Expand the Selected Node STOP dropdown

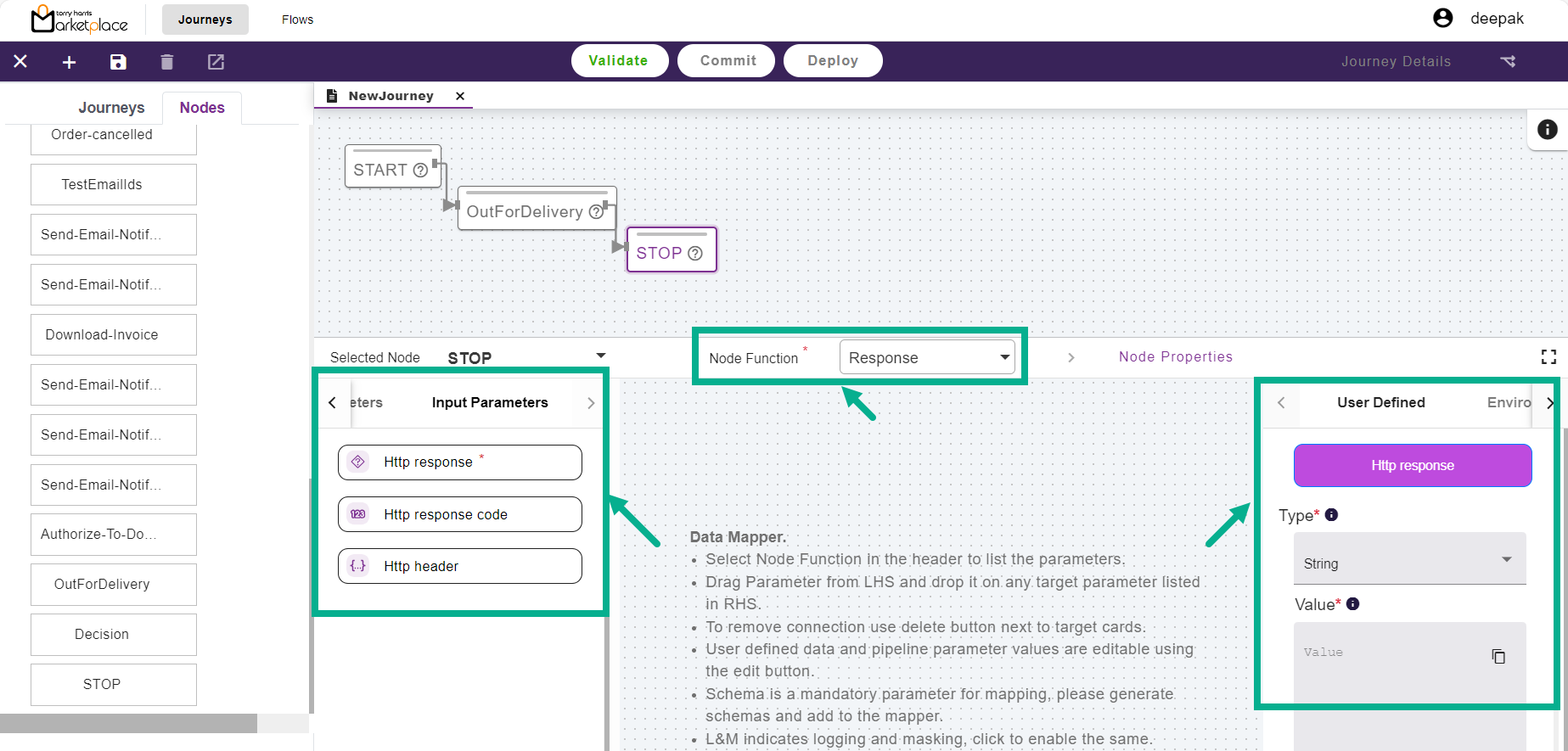(x=600, y=356)
